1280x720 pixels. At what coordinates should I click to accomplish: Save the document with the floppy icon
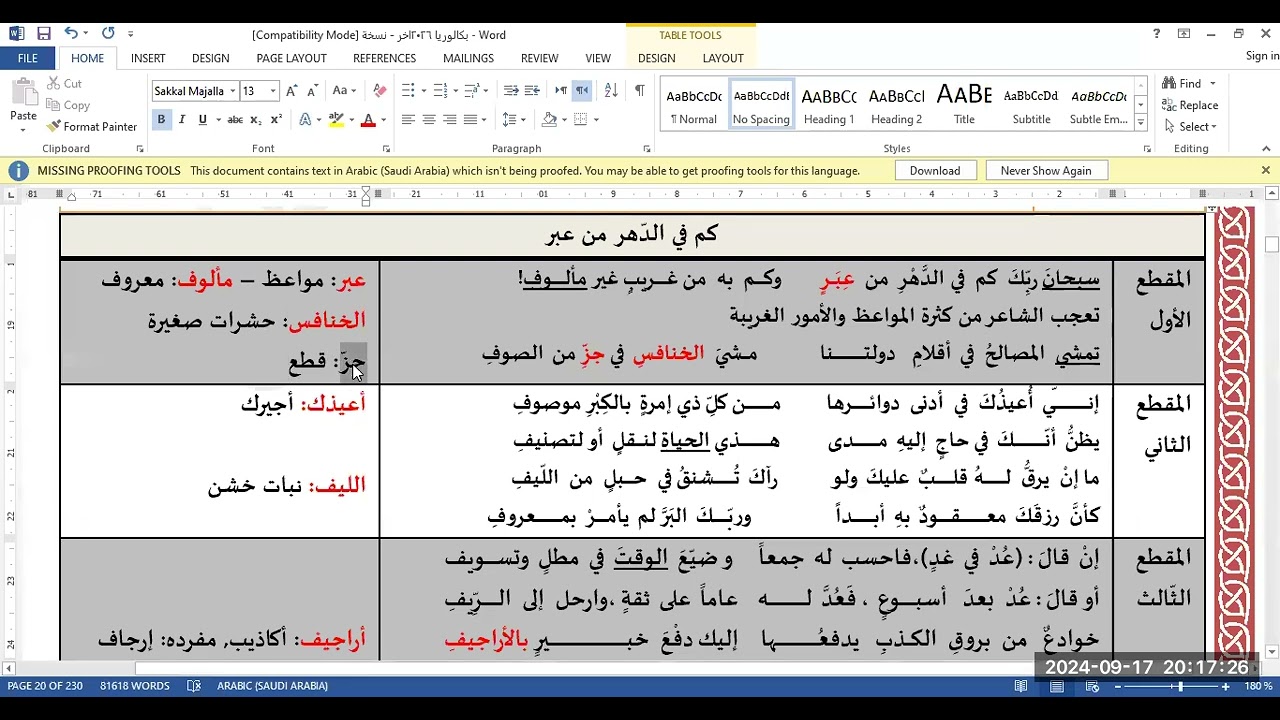(44, 34)
